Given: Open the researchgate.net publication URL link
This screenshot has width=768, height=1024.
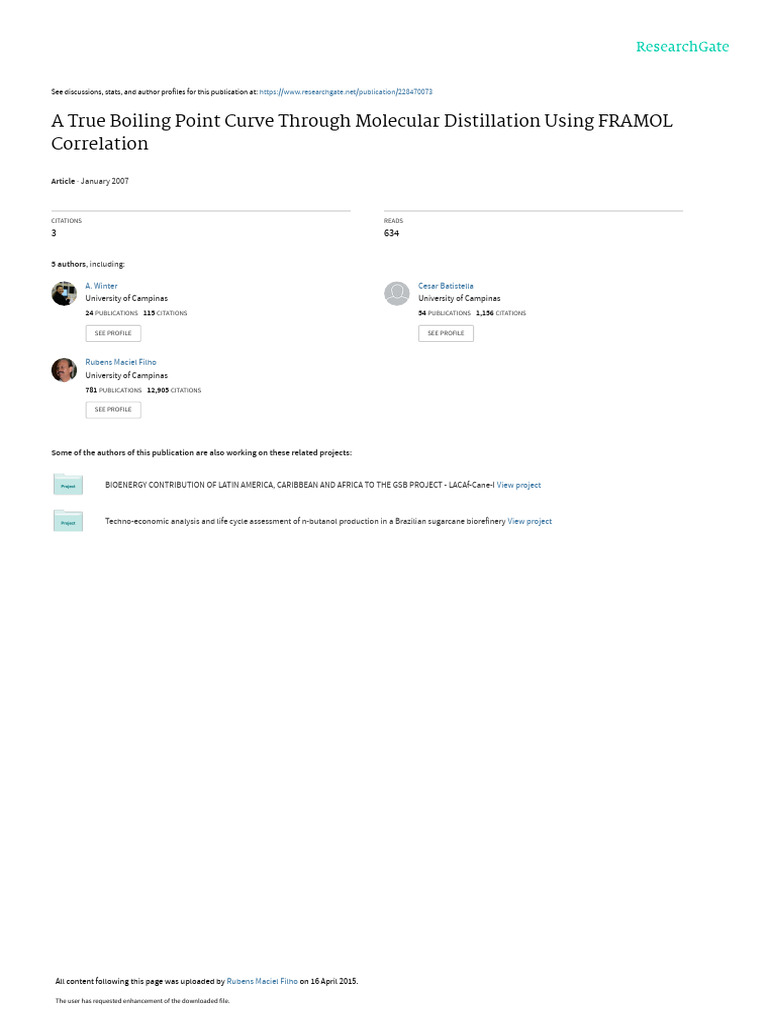Looking at the screenshot, I should point(345,92).
